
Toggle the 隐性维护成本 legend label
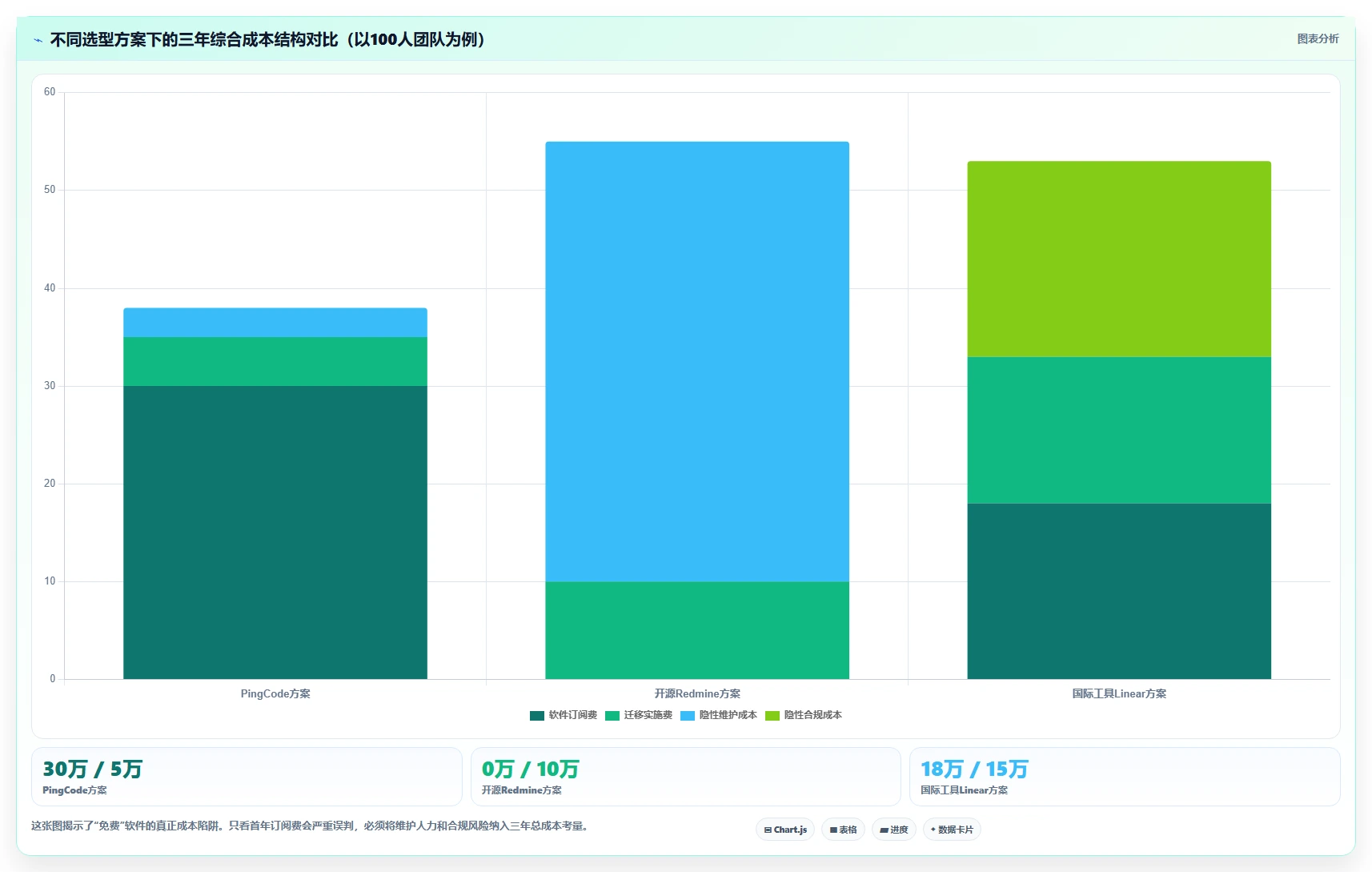coord(728,715)
